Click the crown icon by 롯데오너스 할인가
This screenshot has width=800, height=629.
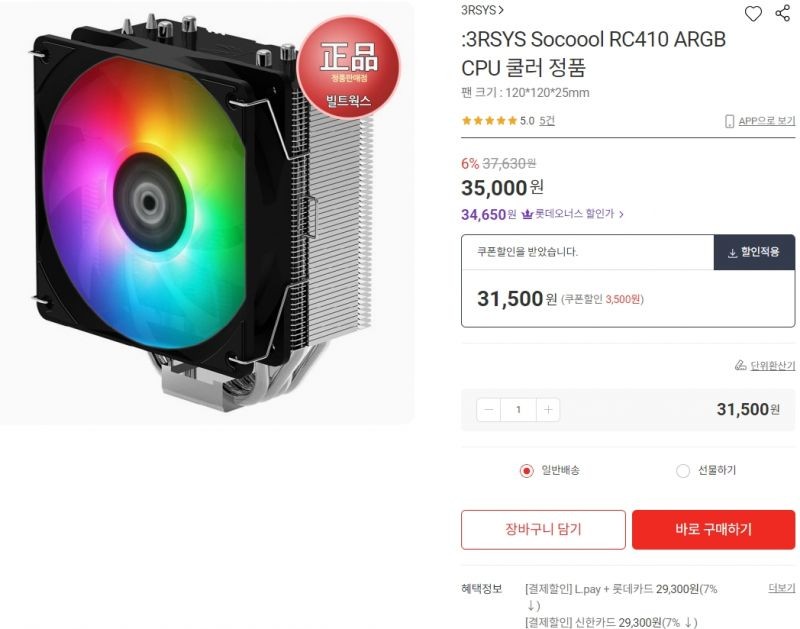point(527,215)
